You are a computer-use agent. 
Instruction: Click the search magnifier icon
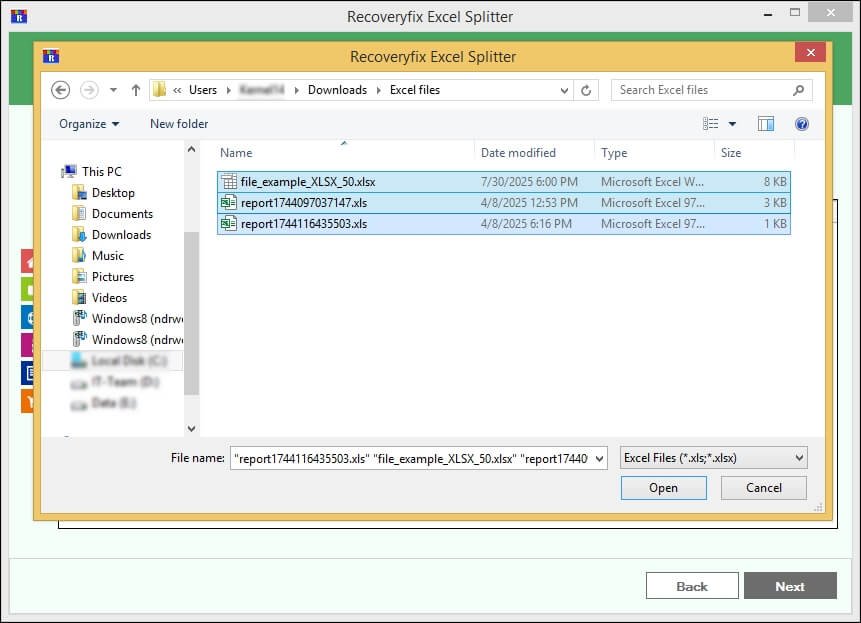798,90
